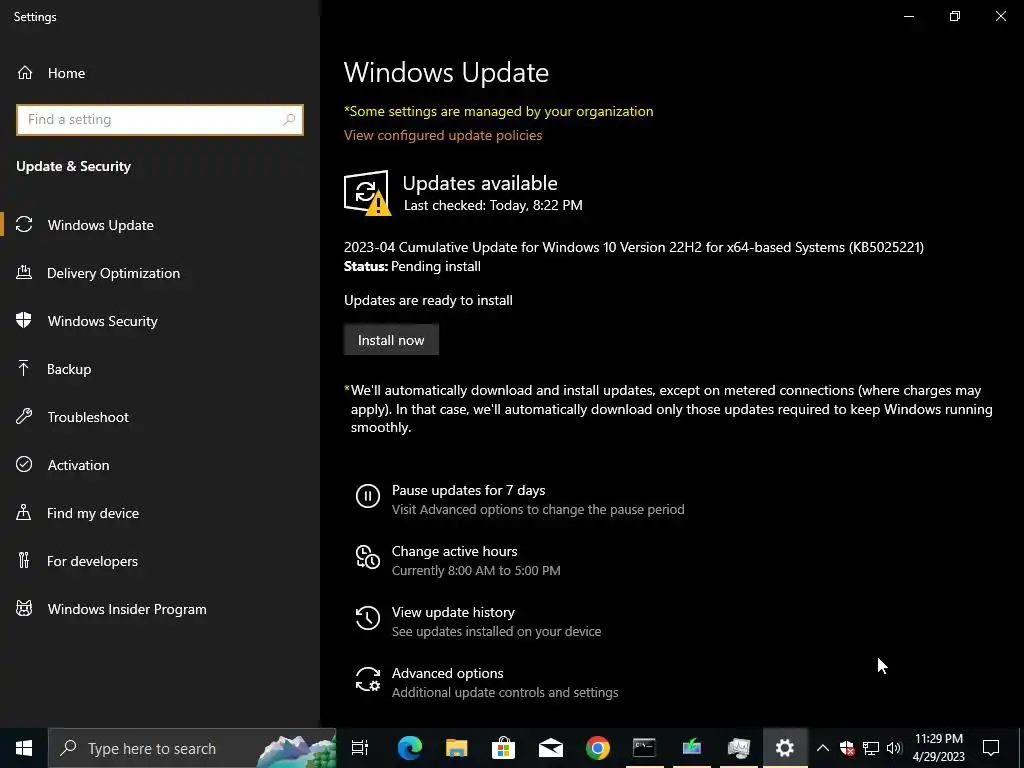The image size is (1024, 768).
Task: Click the Home house icon
Action: 25,72
